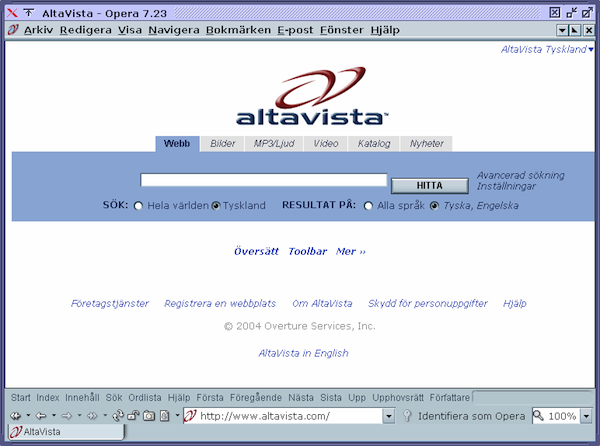600x446 pixels.
Task: Open AltaVista in English link
Action: click(x=303, y=353)
